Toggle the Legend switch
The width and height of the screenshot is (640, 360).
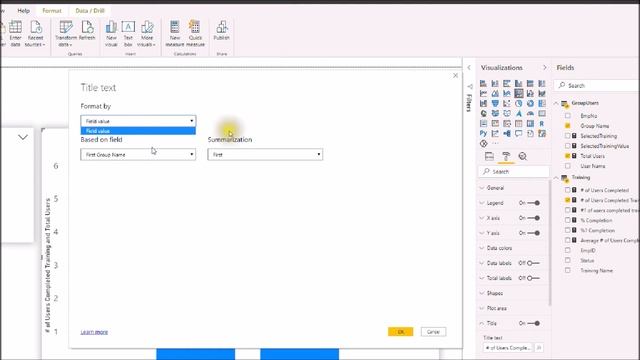click(x=533, y=203)
